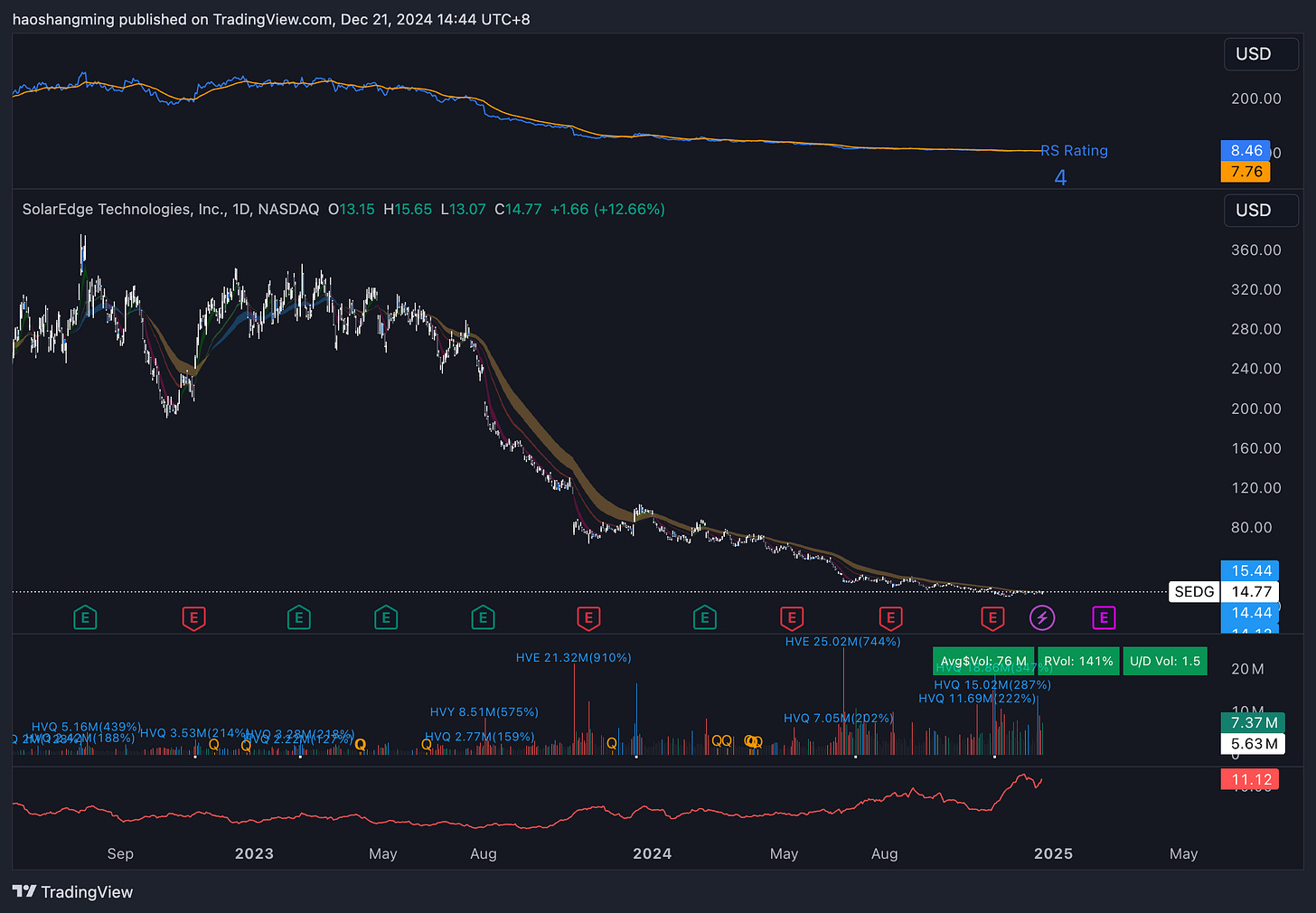Click the low value L13.07

pos(464,210)
